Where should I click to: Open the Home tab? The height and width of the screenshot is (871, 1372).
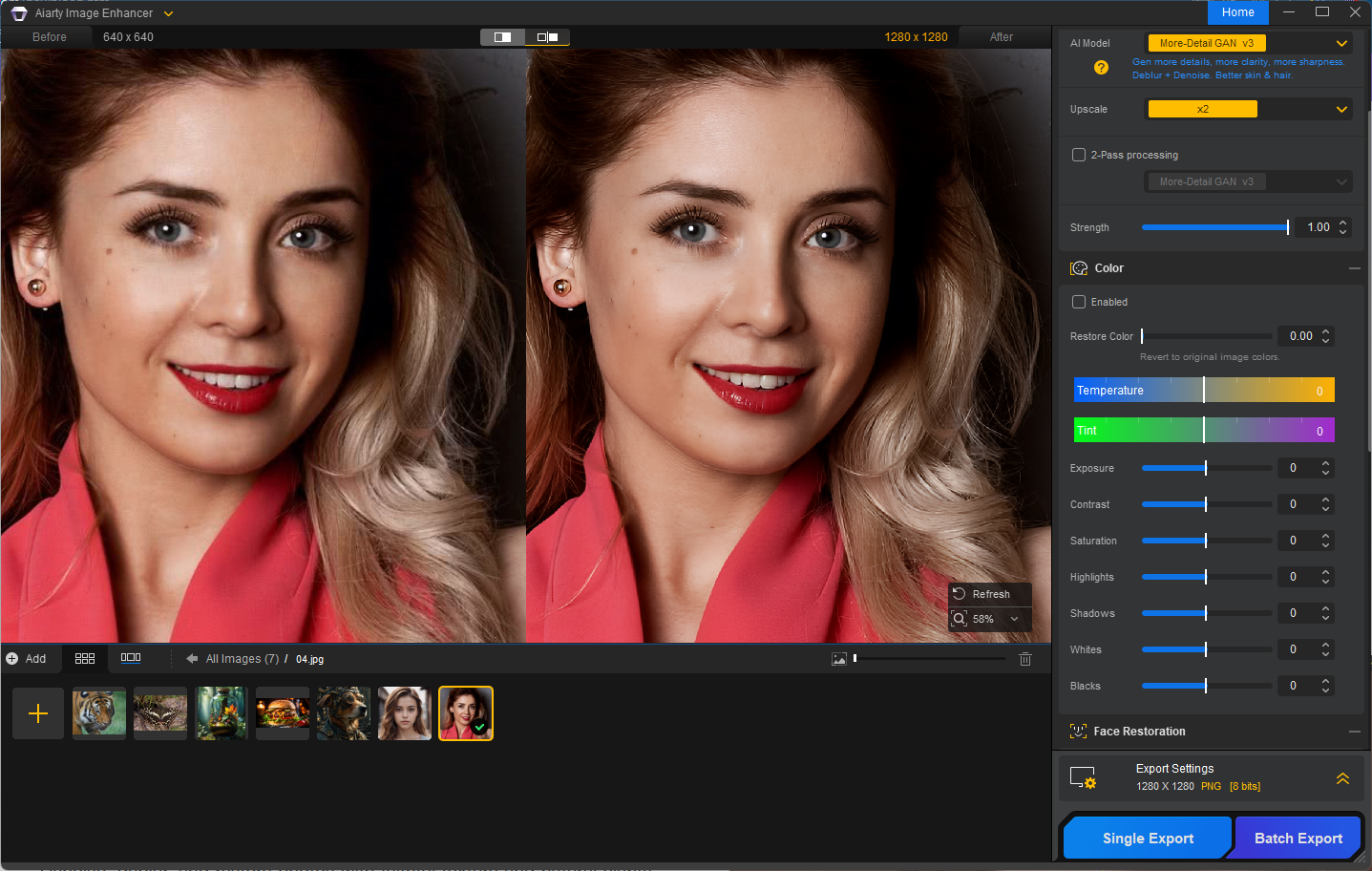tap(1237, 12)
